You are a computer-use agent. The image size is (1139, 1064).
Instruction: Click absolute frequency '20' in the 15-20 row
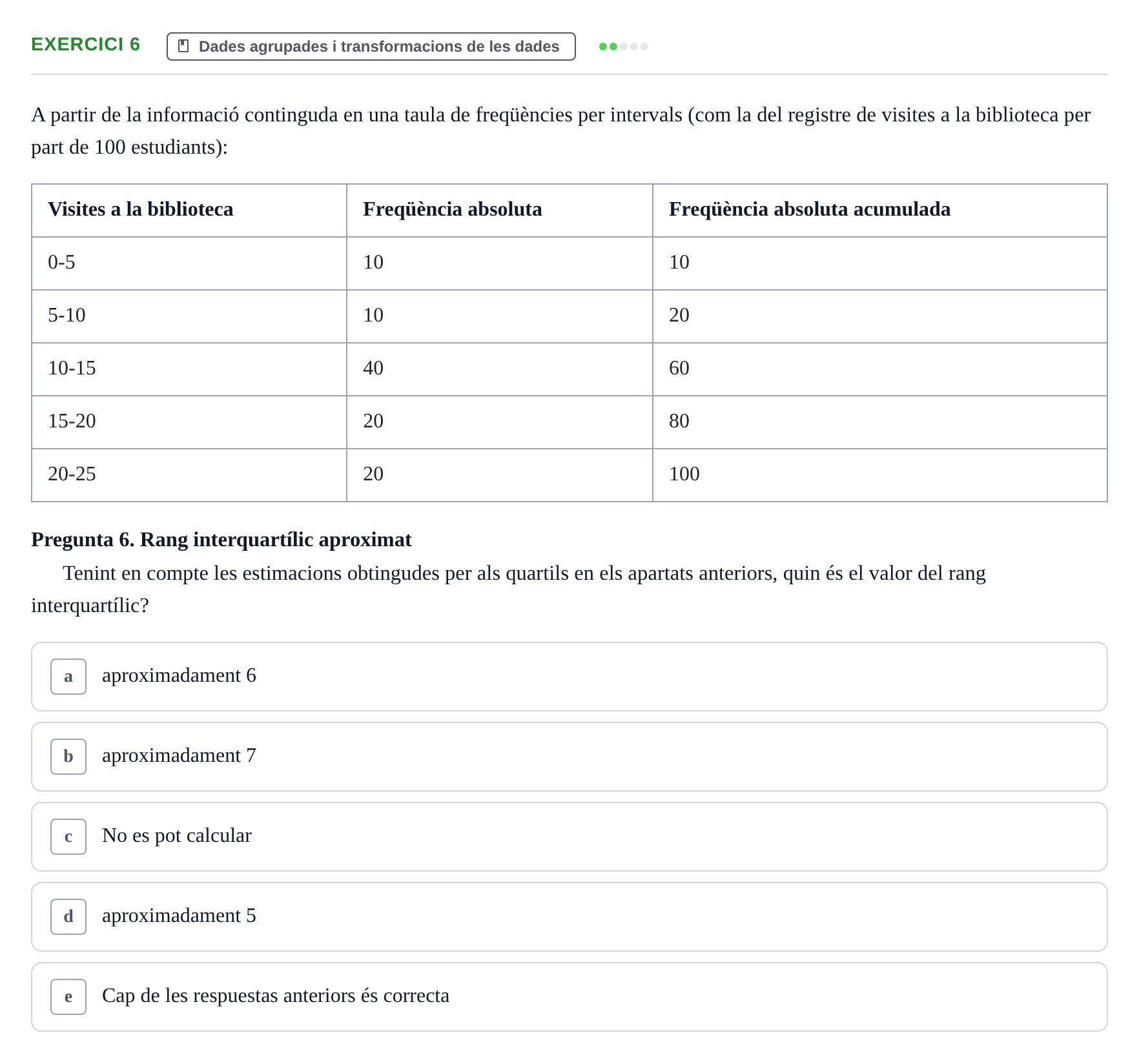pyautogui.click(x=500, y=422)
